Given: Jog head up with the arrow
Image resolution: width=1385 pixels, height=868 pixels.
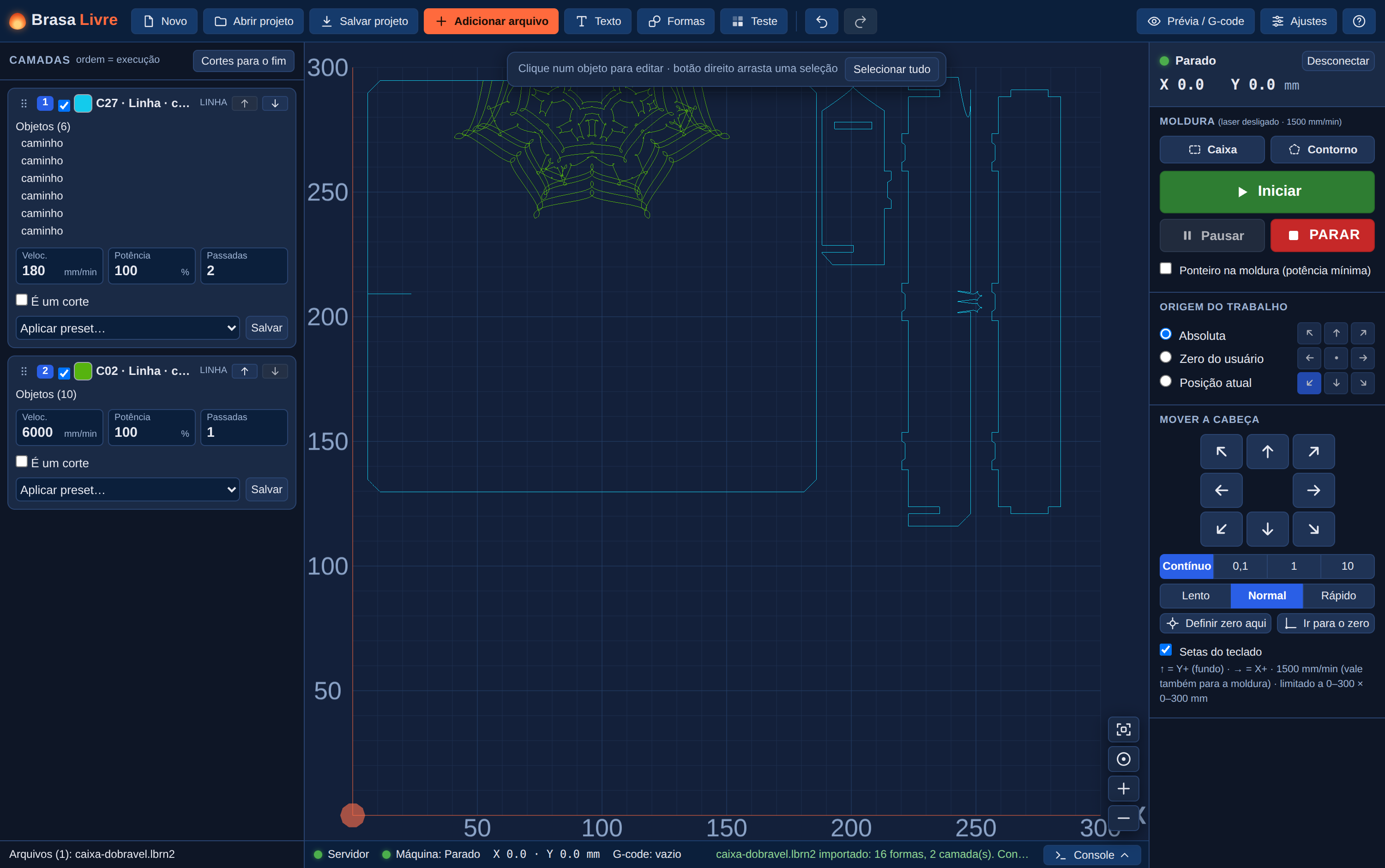Looking at the screenshot, I should (x=1267, y=452).
